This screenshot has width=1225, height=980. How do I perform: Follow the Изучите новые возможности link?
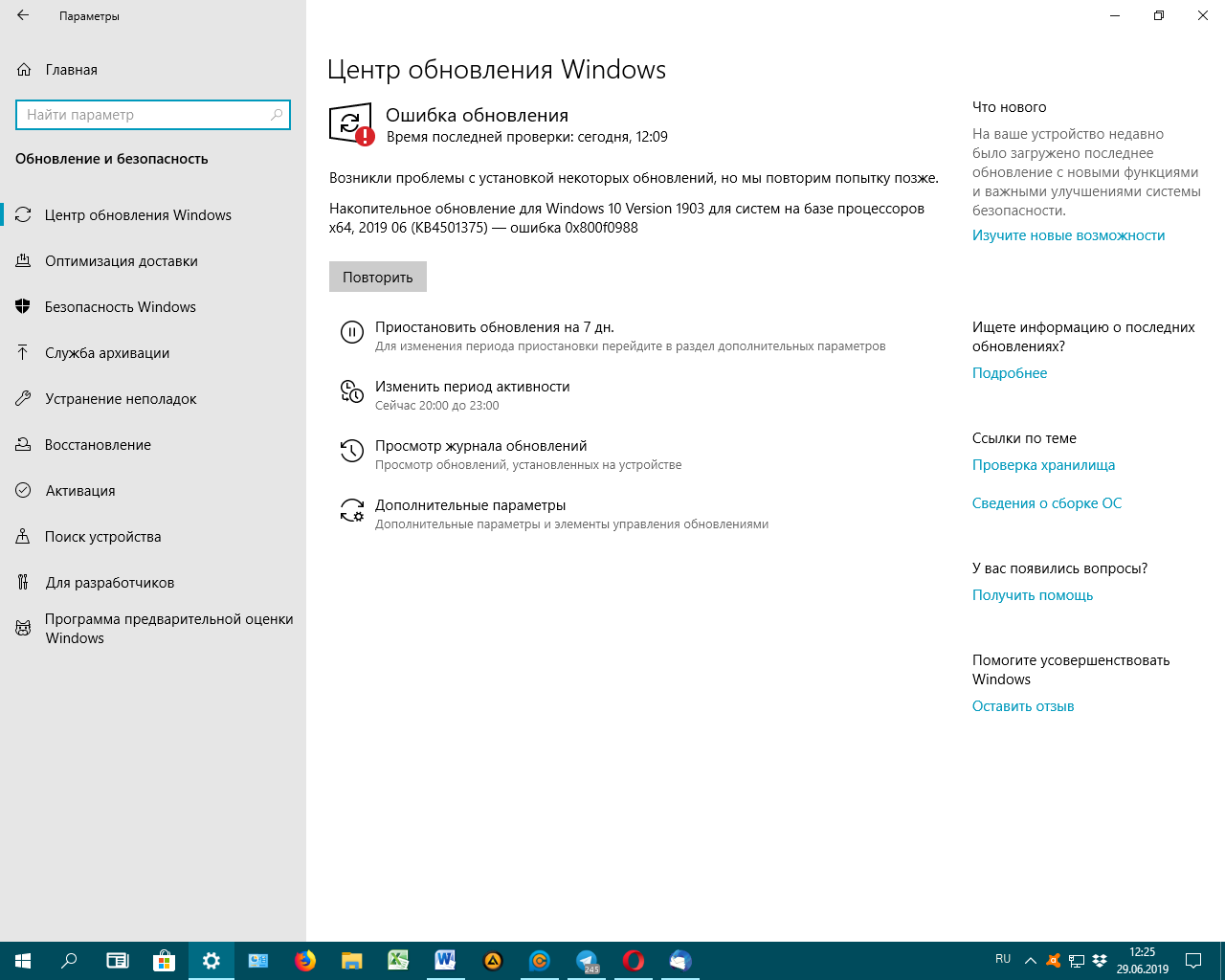click(x=1069, y=235)
